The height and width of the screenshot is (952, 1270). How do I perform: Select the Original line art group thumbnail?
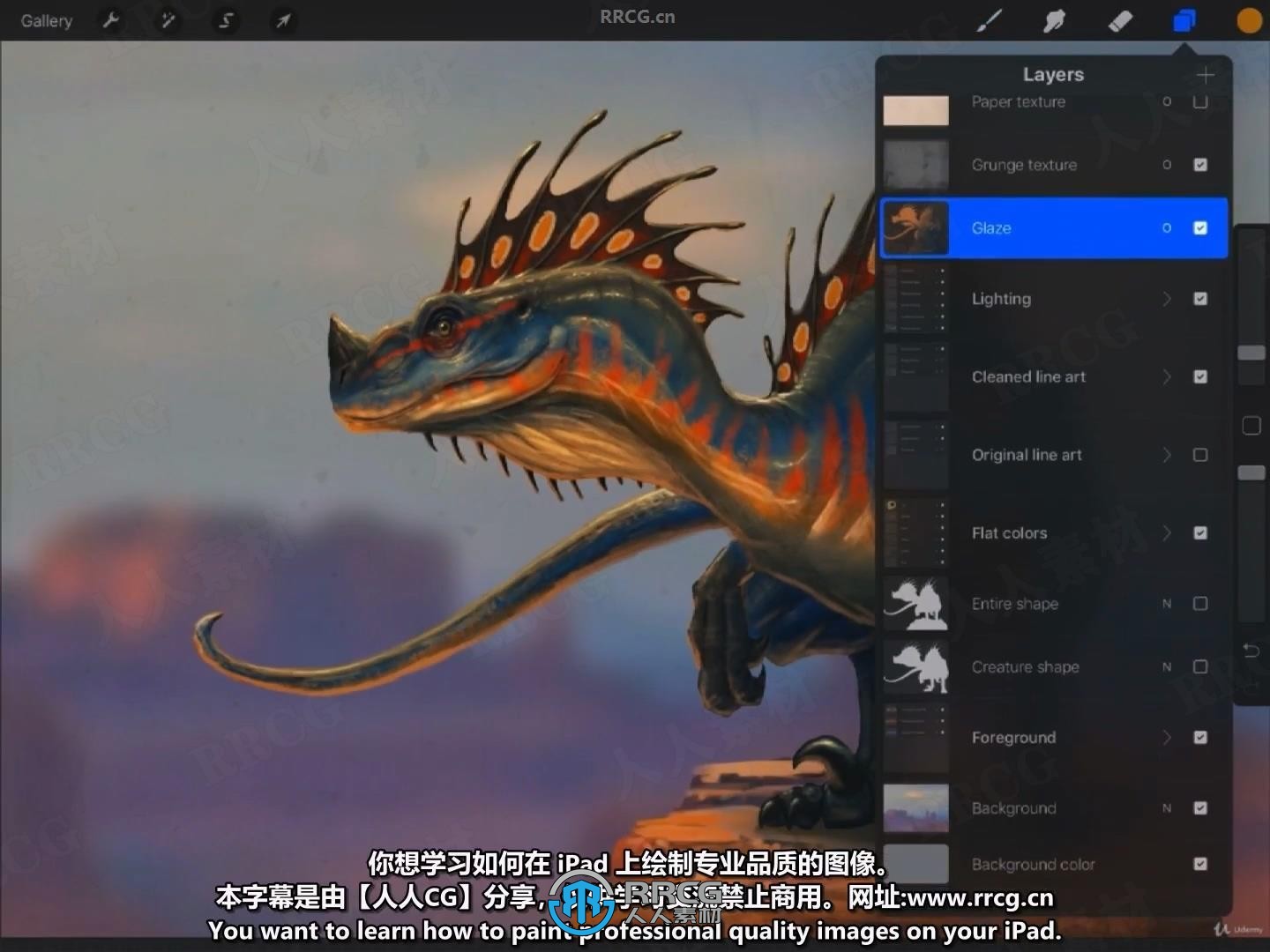pyautogui.click(x=916, y=455)
